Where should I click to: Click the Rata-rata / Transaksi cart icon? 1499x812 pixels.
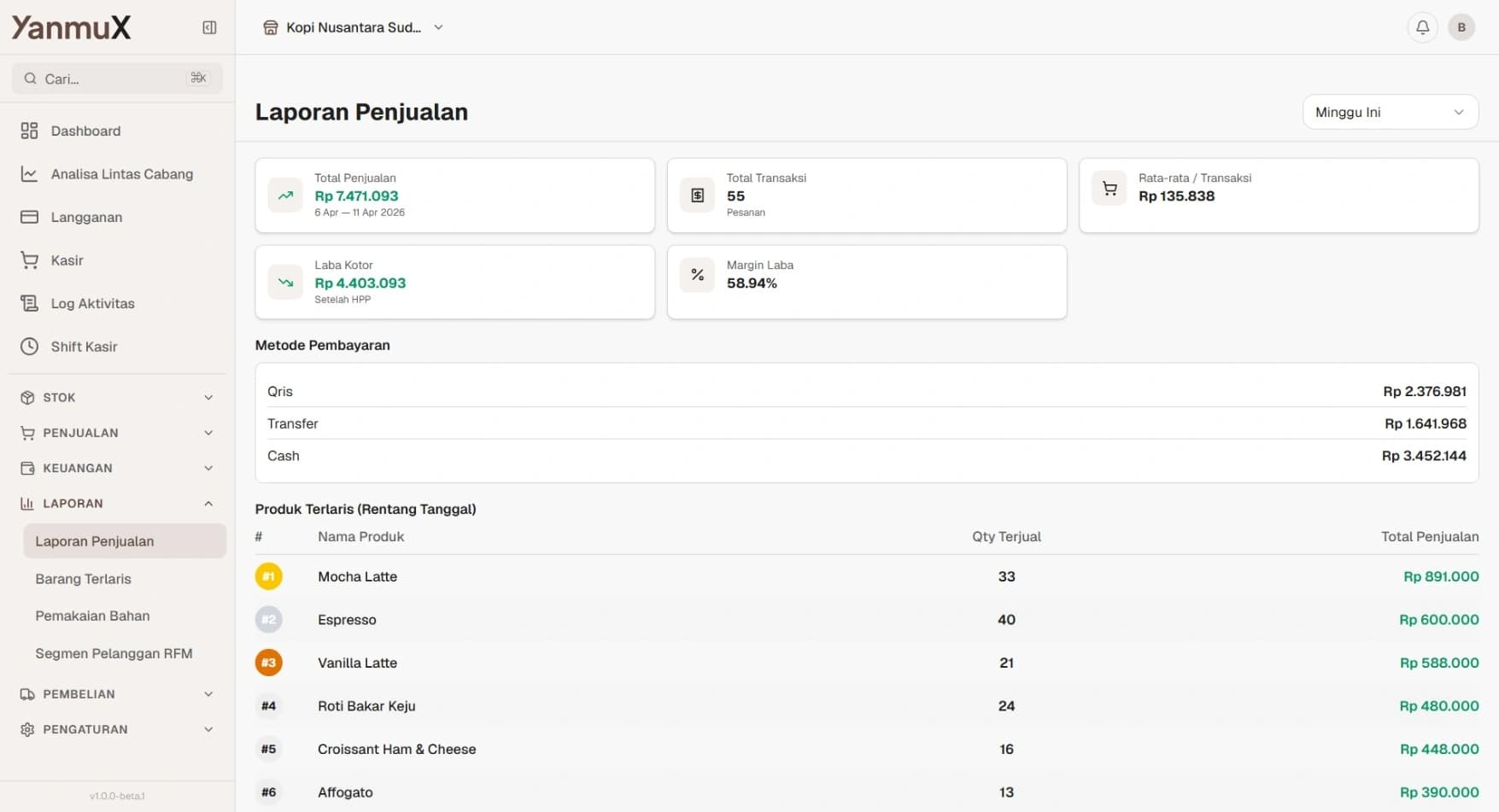click(x=1109, y=189)
